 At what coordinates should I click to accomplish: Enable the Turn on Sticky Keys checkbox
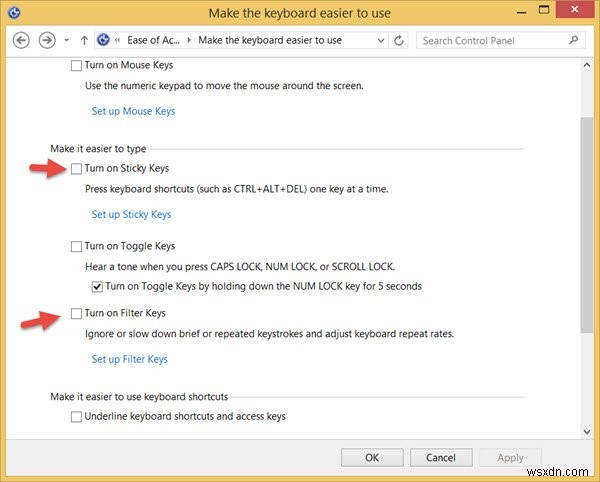coord(77,169)
